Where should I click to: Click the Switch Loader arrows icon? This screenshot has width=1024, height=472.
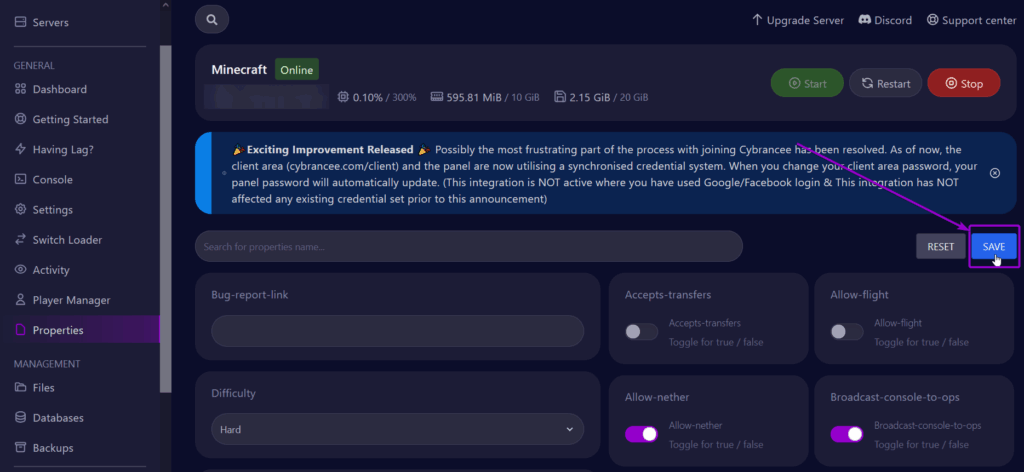click(x=20, y=239)
